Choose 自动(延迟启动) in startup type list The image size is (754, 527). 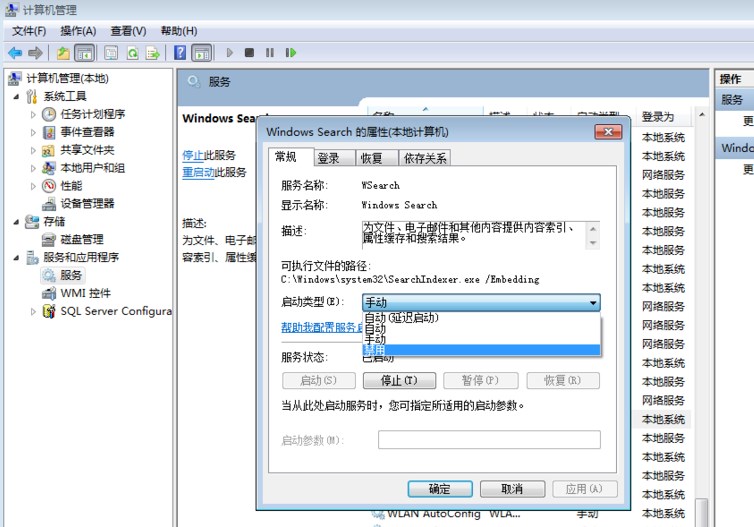click(481, 317)
